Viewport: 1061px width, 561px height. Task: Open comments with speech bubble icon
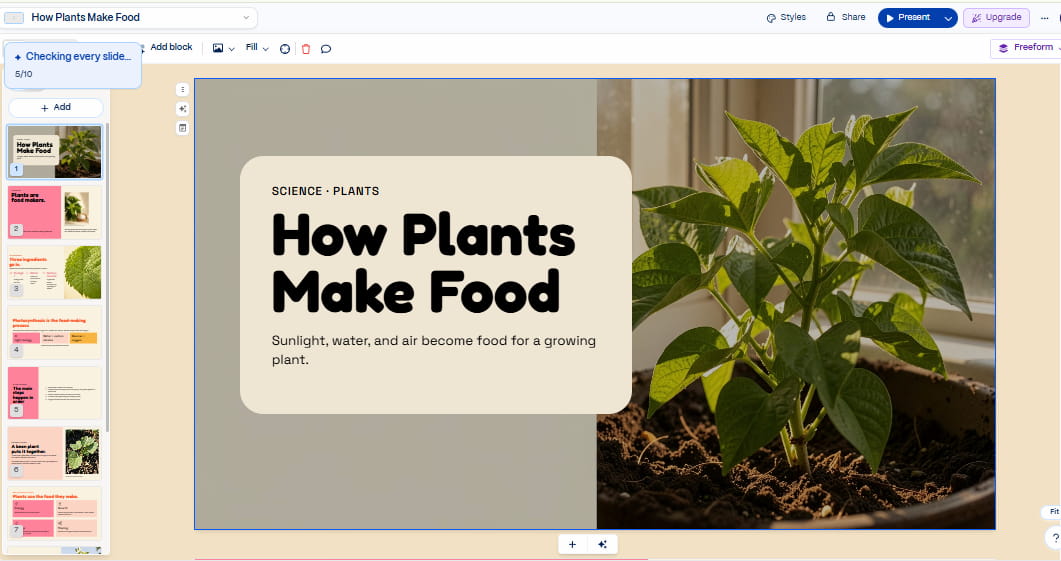coord(326,49)
